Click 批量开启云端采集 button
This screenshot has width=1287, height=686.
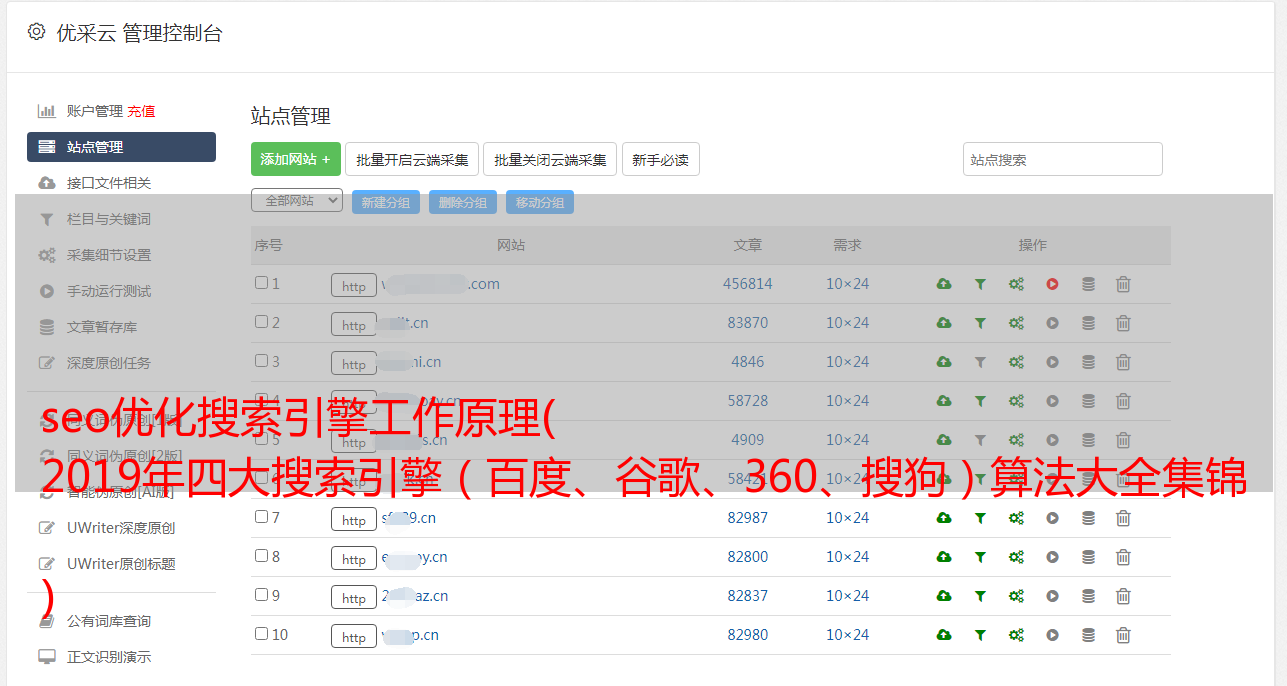pyautogui.click(x=412, y=159)
